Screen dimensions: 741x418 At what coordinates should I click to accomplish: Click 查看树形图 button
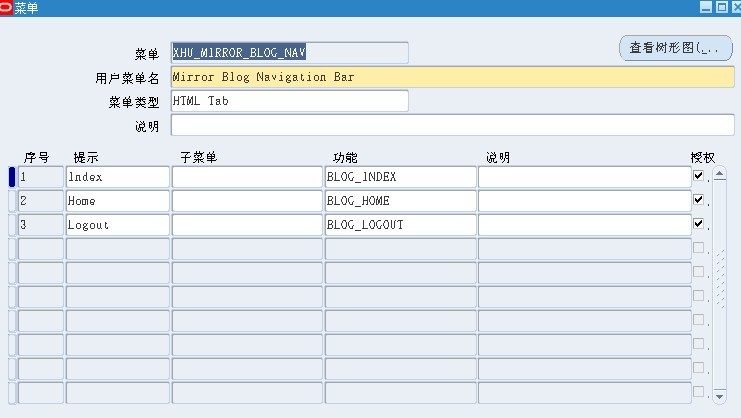(675, 48)
